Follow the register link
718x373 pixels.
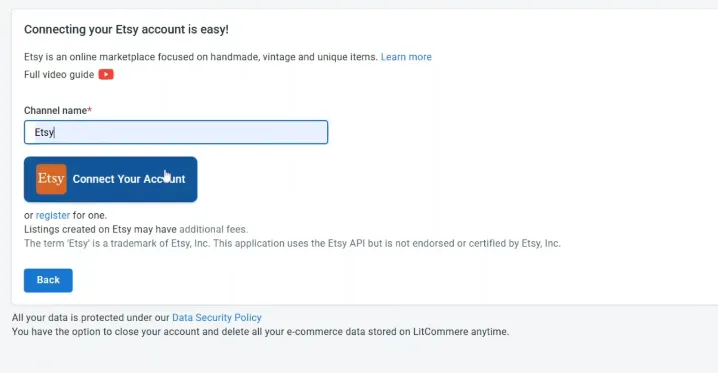click(x=53, y=215)
